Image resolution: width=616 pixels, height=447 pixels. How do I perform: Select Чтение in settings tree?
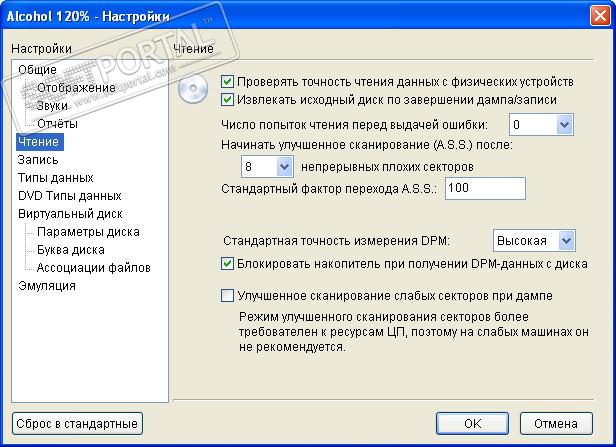[x=39, y=142]
